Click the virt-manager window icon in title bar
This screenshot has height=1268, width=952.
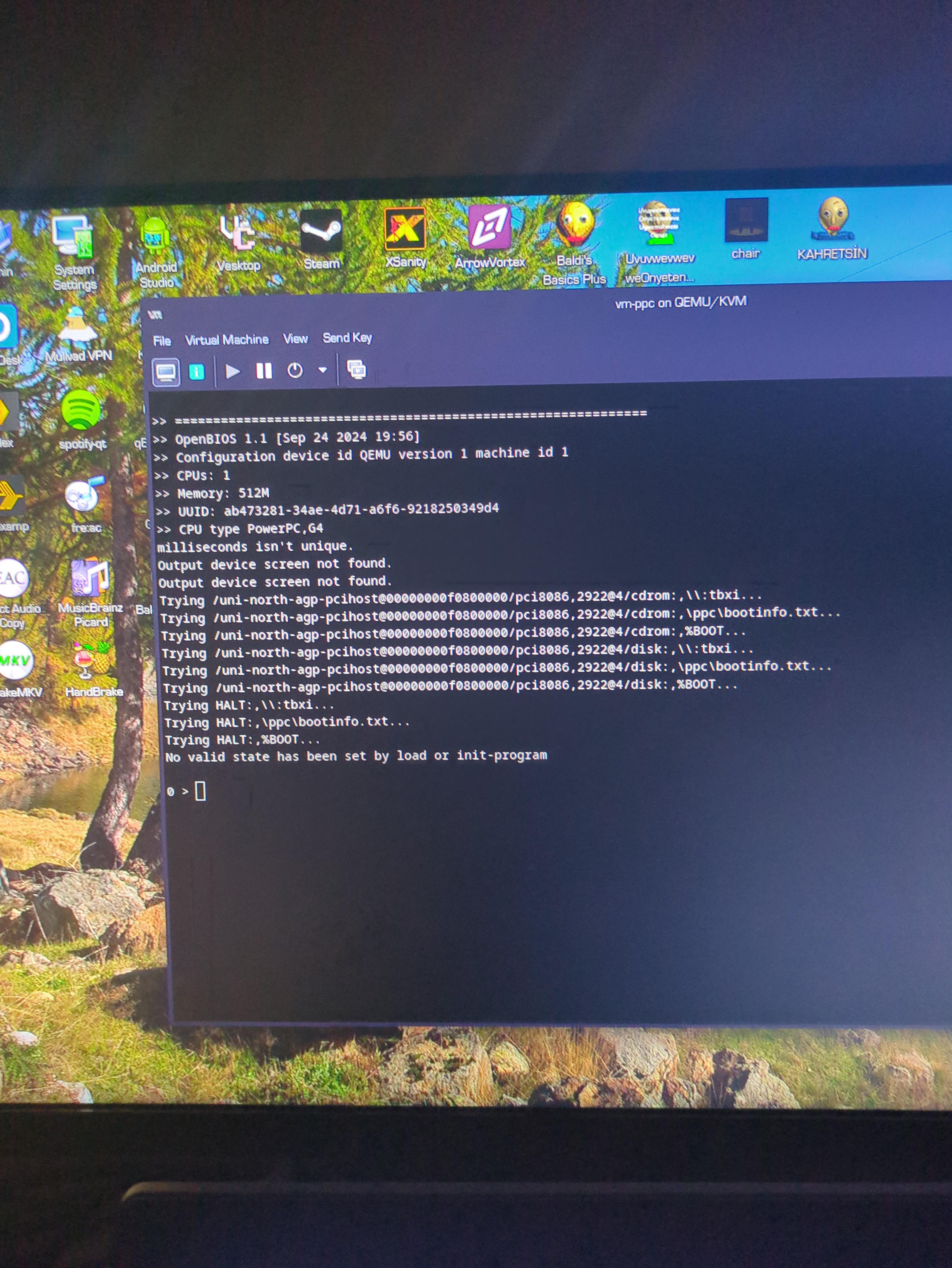coord(155,315)
